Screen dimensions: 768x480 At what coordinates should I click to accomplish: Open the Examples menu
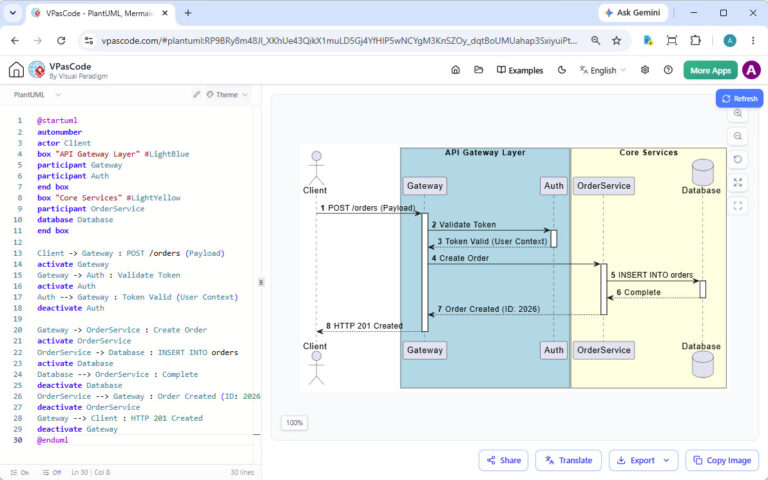coord(520,70)
